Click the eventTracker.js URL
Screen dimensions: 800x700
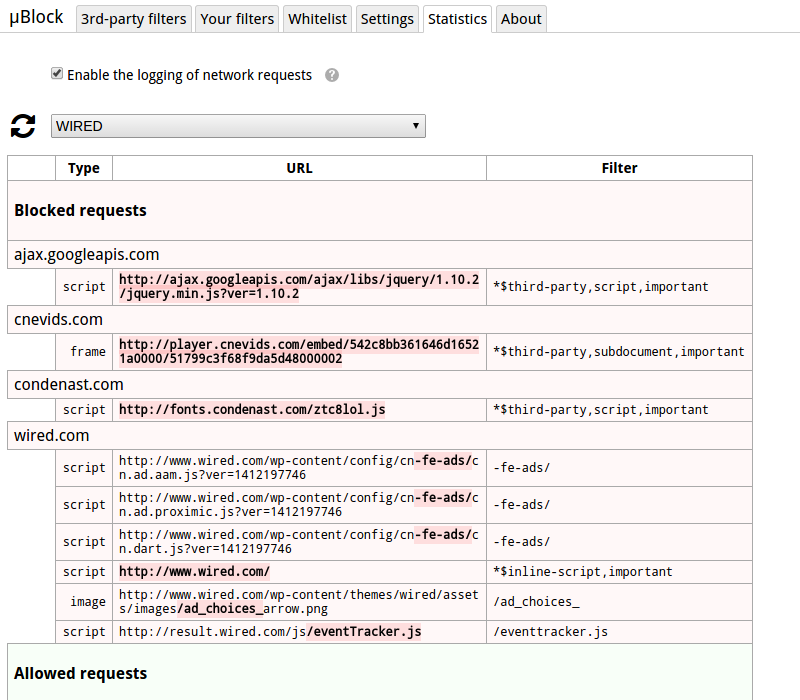coord(270,632)
